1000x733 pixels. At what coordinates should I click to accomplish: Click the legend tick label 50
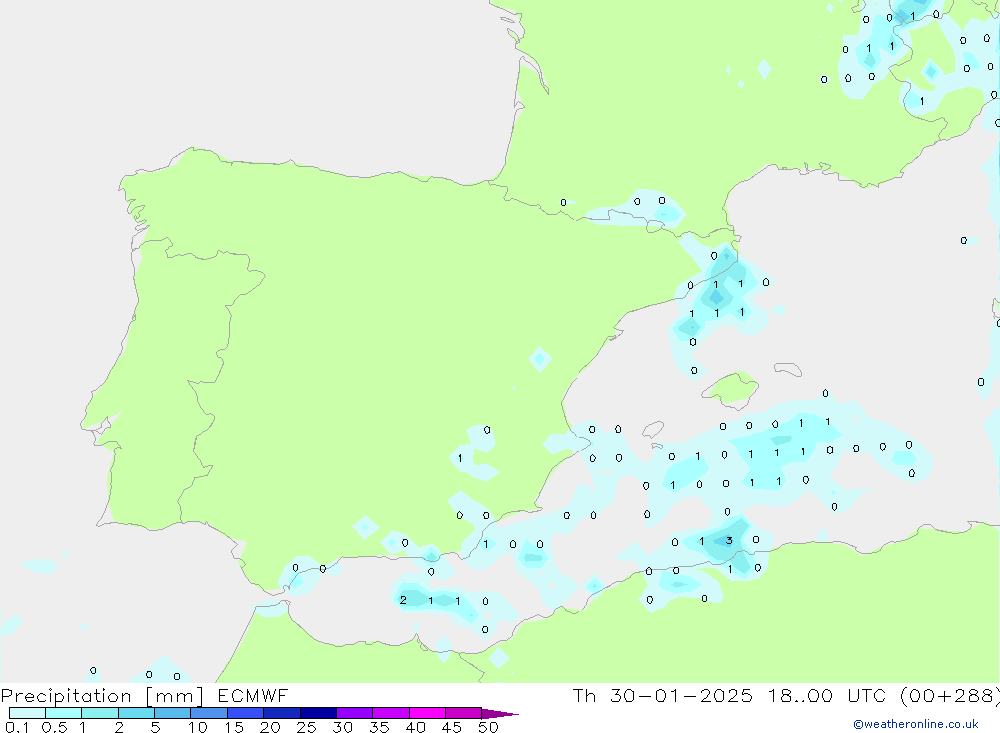488,727
